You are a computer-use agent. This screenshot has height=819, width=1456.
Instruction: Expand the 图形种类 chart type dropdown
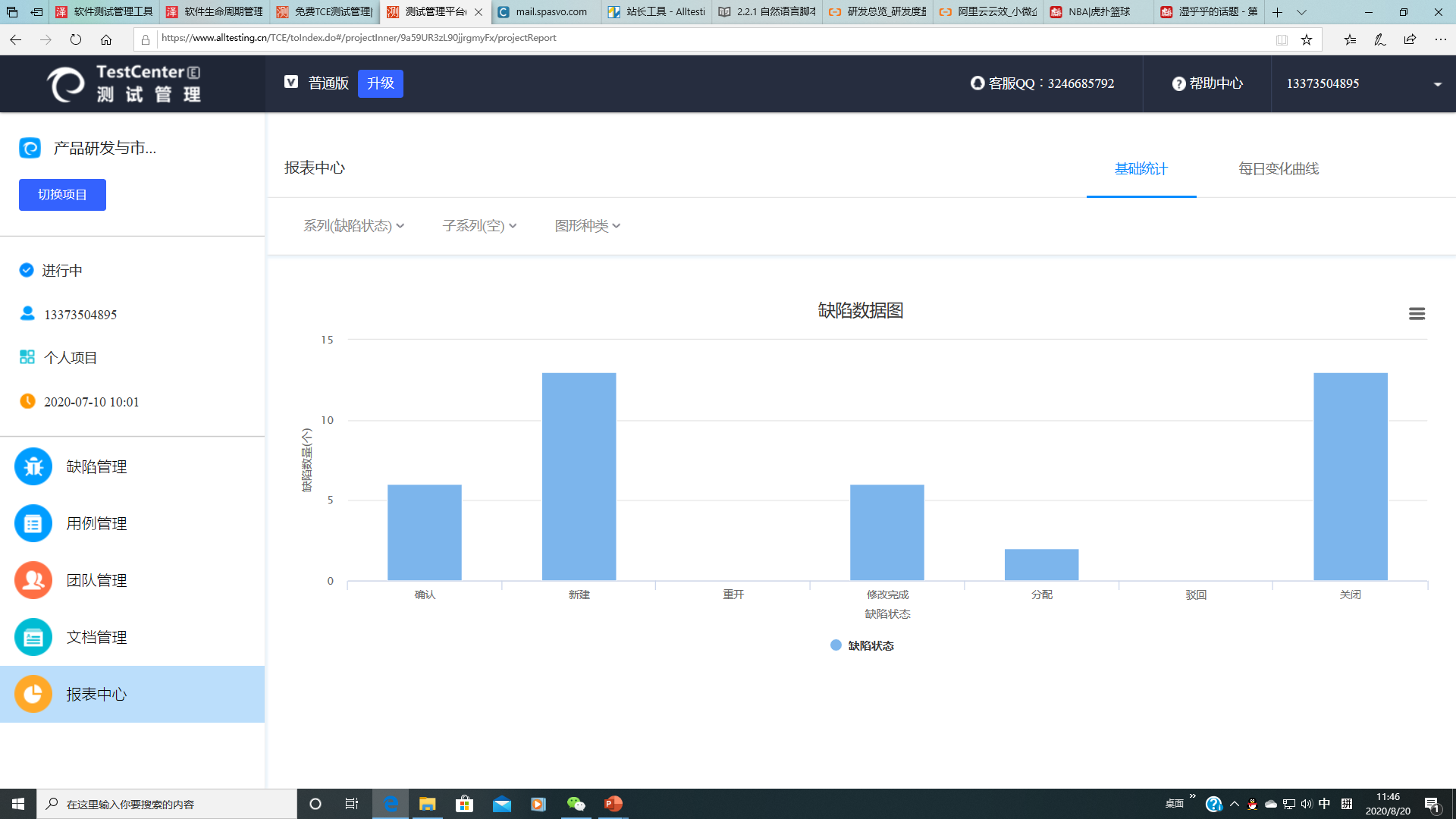point(587,225)
